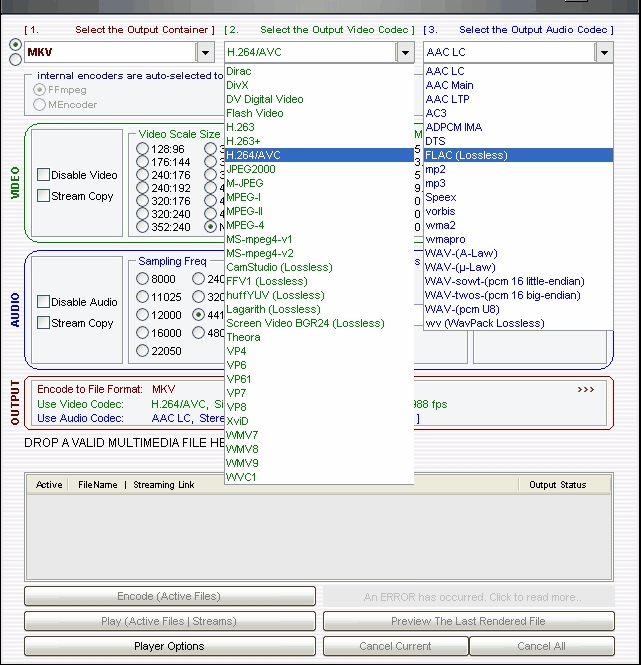The height and width of the screenshot is (665, 641).
Task: Choose mp3 audio codec
Action: pos(518,183)
